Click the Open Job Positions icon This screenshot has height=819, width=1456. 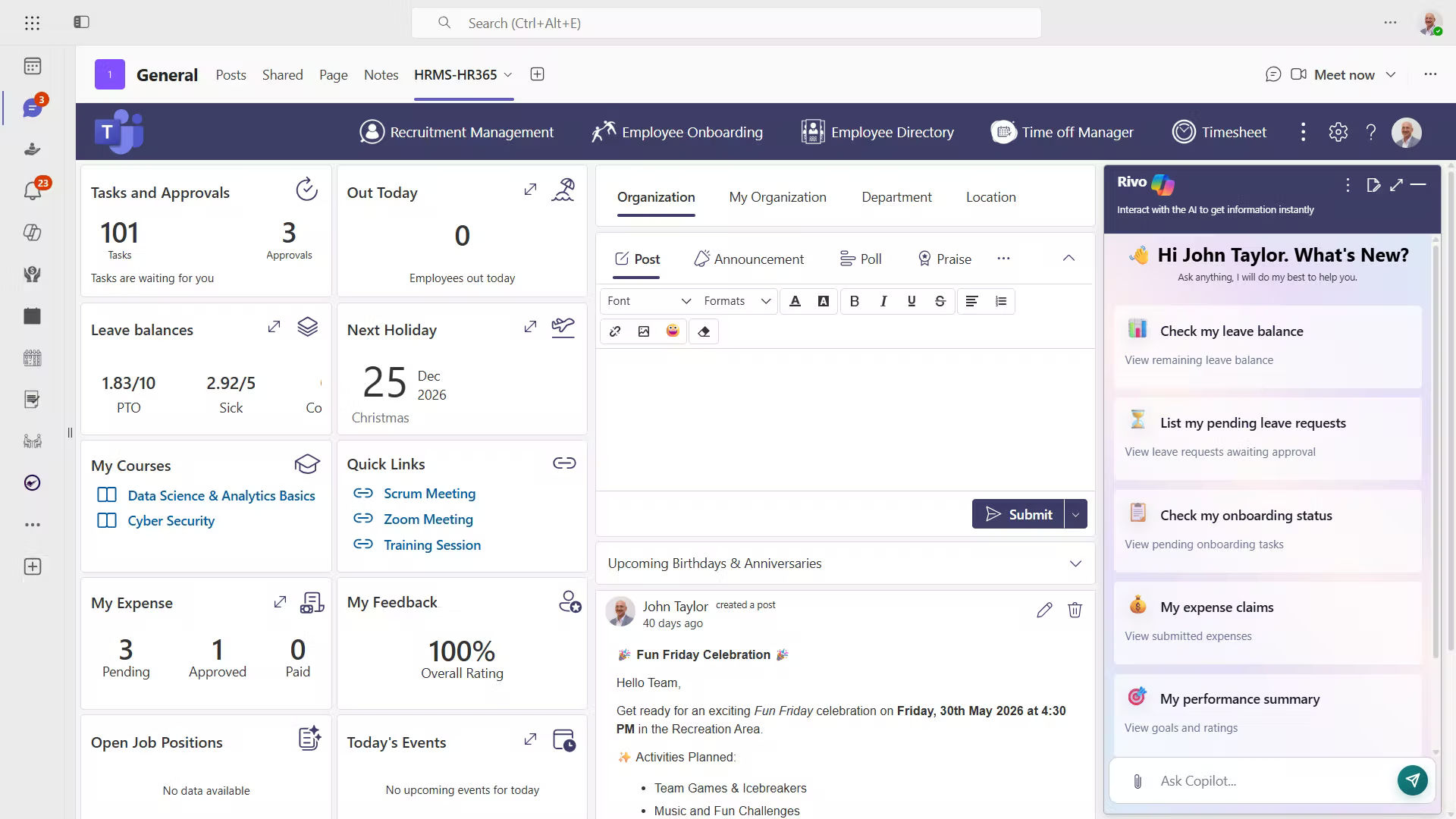coord(309,739)
